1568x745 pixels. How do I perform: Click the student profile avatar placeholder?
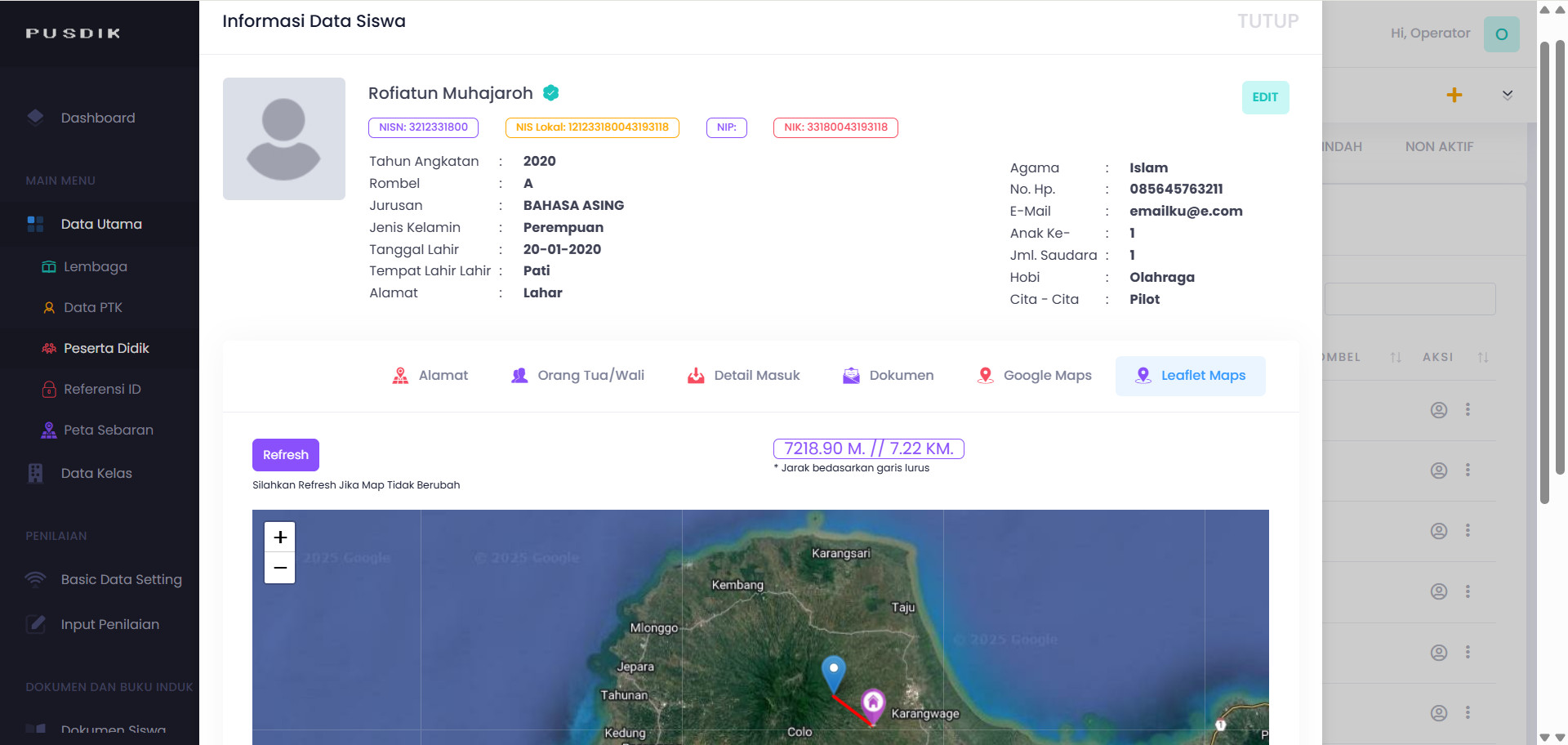pyautogui.click(x=283, y=139)
